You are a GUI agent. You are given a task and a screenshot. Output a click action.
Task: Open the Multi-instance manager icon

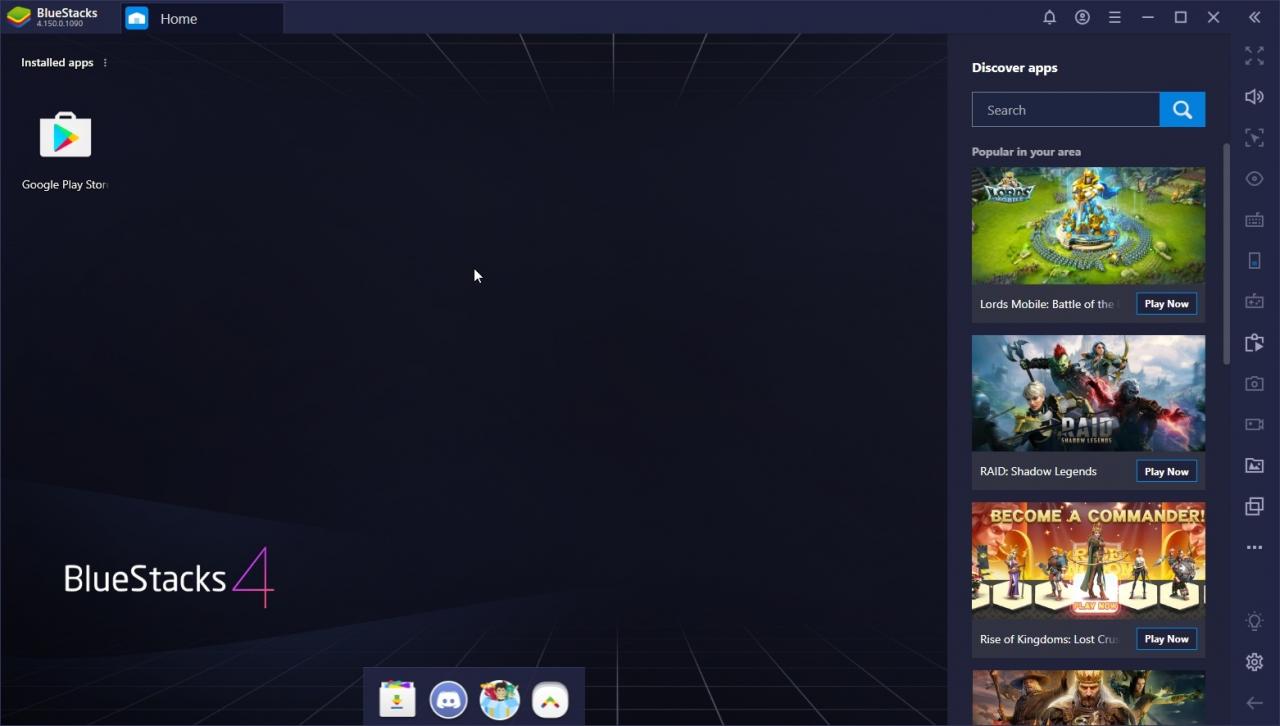pos(1254,507)
